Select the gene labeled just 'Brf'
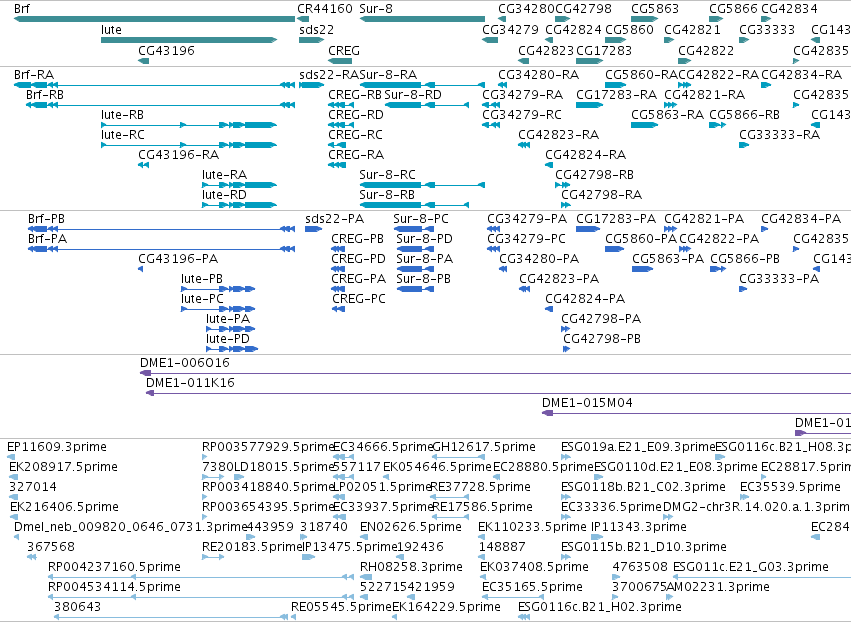The height and width of the screenshot is (622, 851). [x=155, y=19]
